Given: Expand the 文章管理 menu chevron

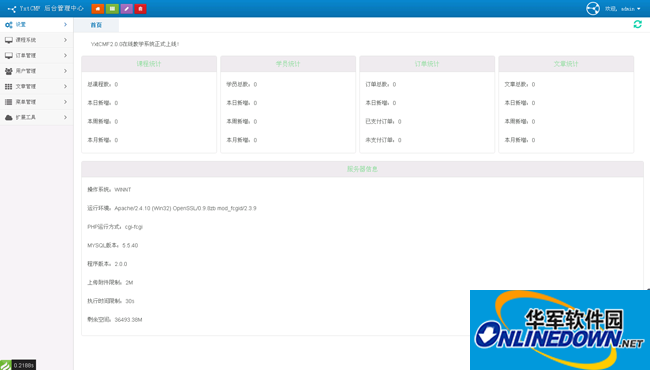Looking at the screenshot, I should click(x=65, y=87).
